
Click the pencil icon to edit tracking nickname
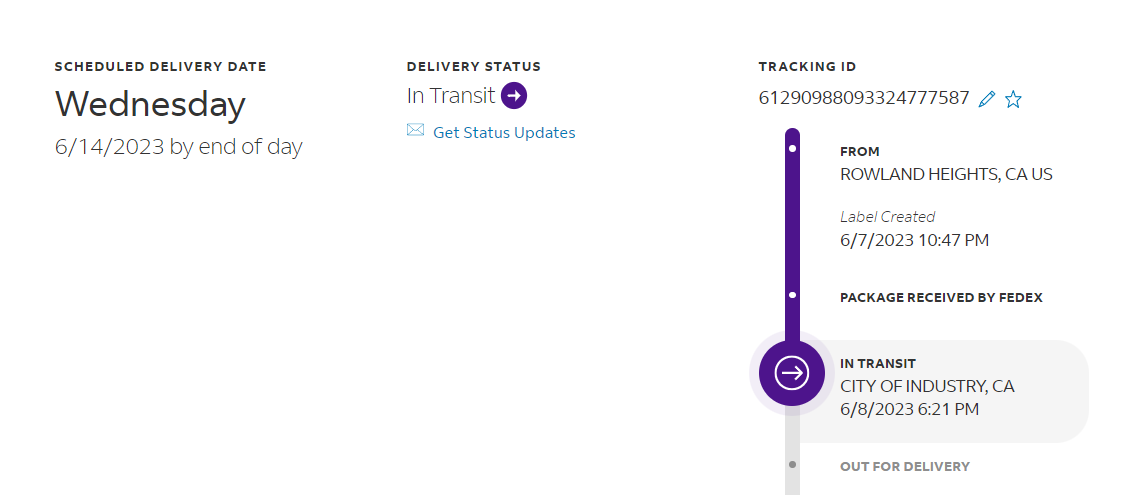pos(987,99)
